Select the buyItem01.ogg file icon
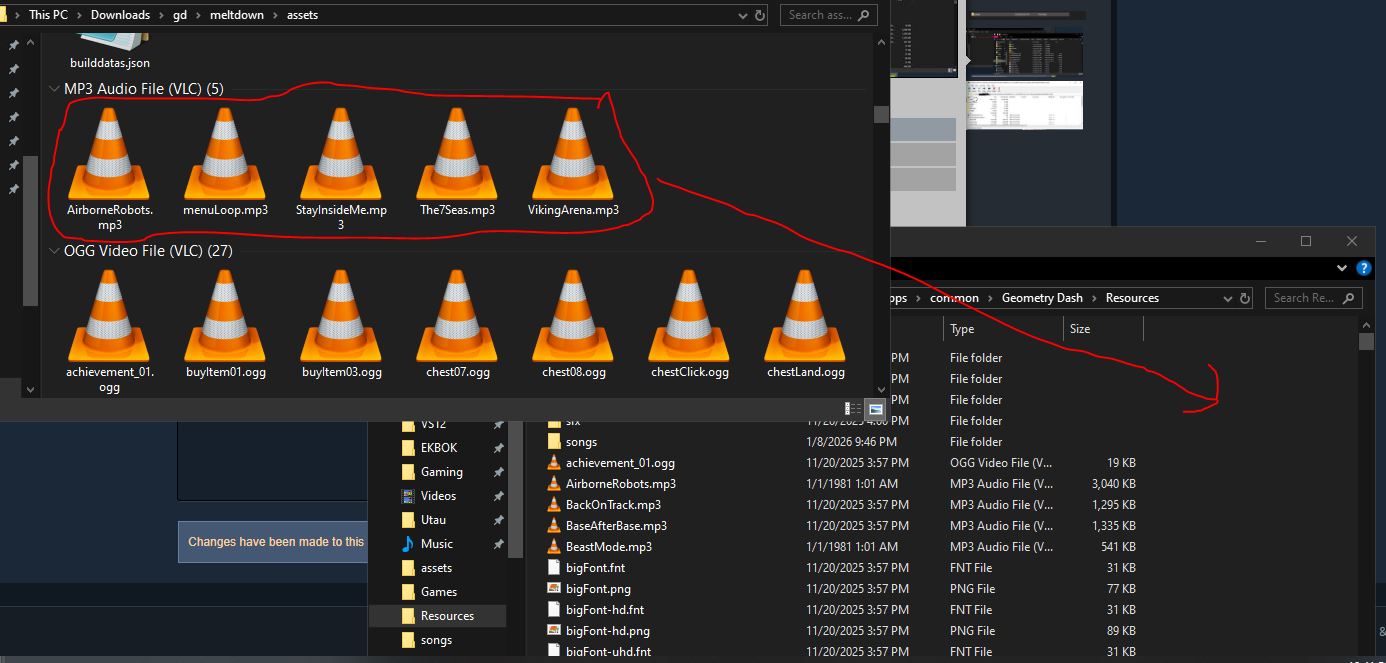 coord(225,316)
